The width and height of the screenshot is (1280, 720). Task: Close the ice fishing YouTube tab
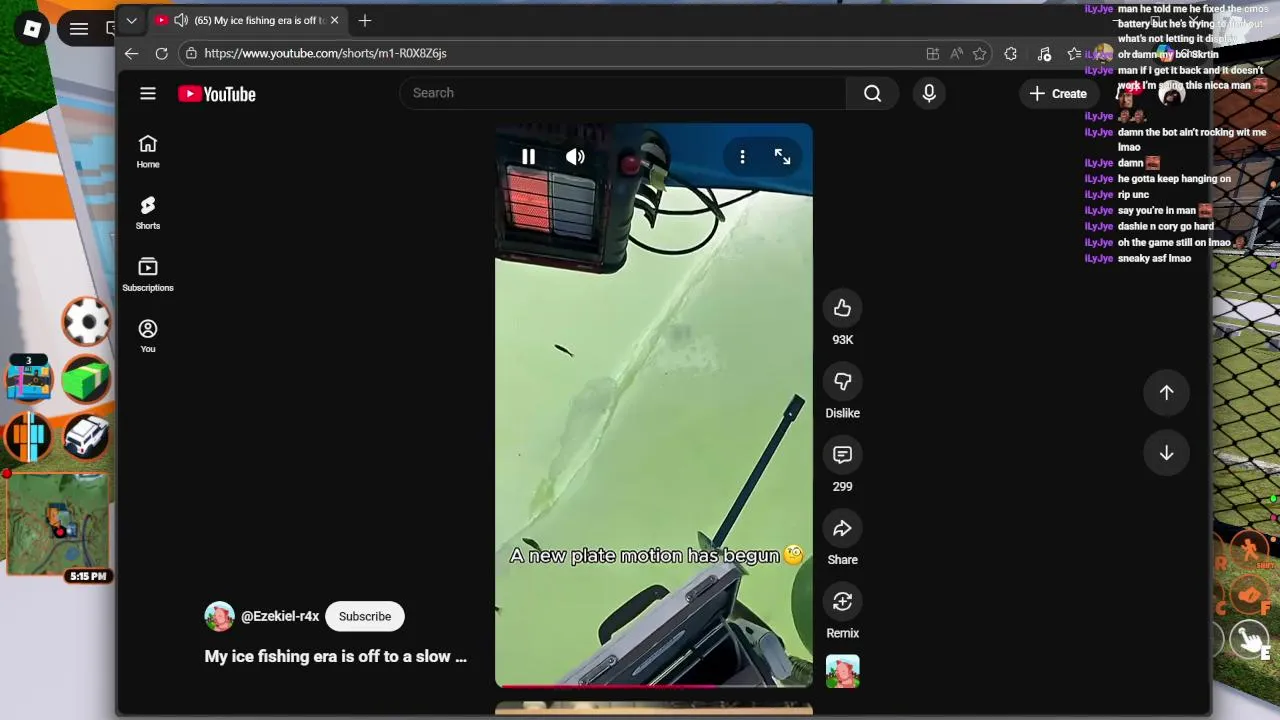pos(334,20)
